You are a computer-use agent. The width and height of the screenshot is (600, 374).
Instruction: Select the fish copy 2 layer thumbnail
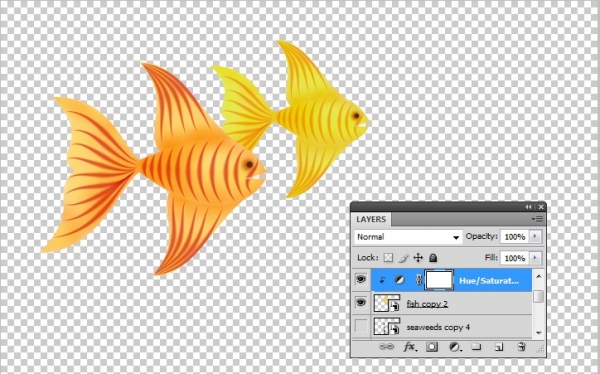coord(387,303)
